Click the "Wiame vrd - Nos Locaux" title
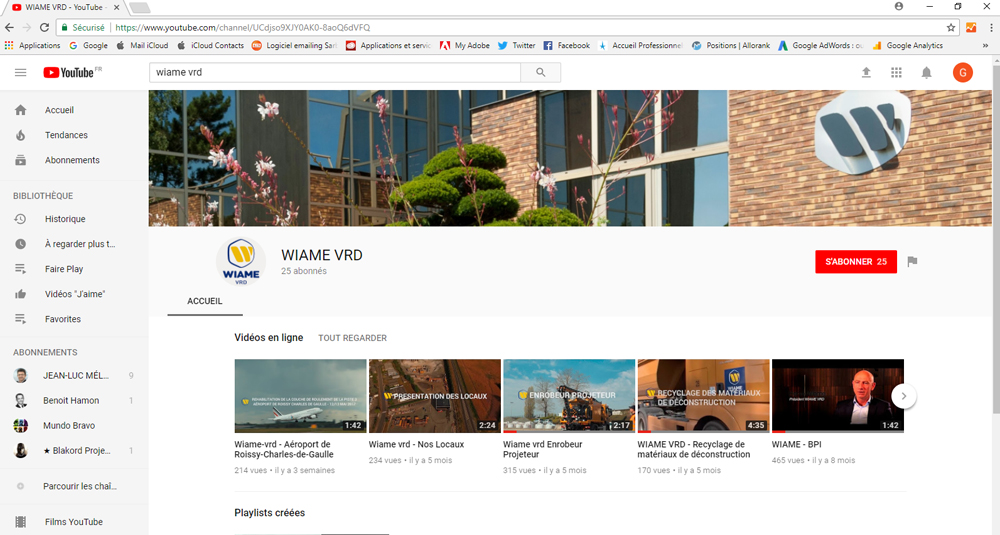1000x535 pixels. pyautogui.click(x=416, y=444)
